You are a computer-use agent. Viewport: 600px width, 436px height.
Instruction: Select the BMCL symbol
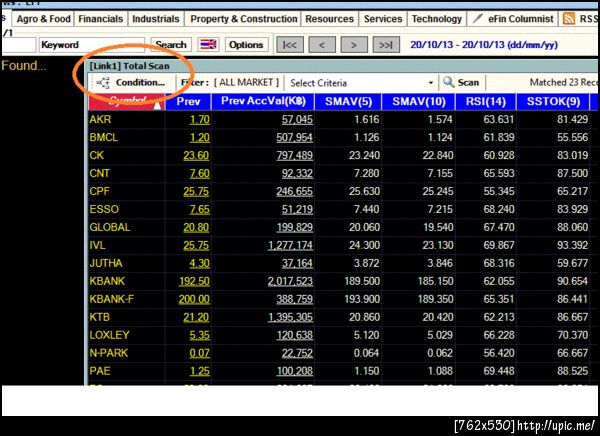103,137
